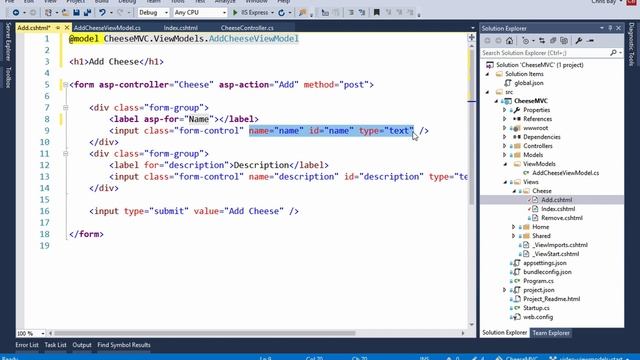Expand the Controllers folder
640x360 pixels.
pos(504,146)
